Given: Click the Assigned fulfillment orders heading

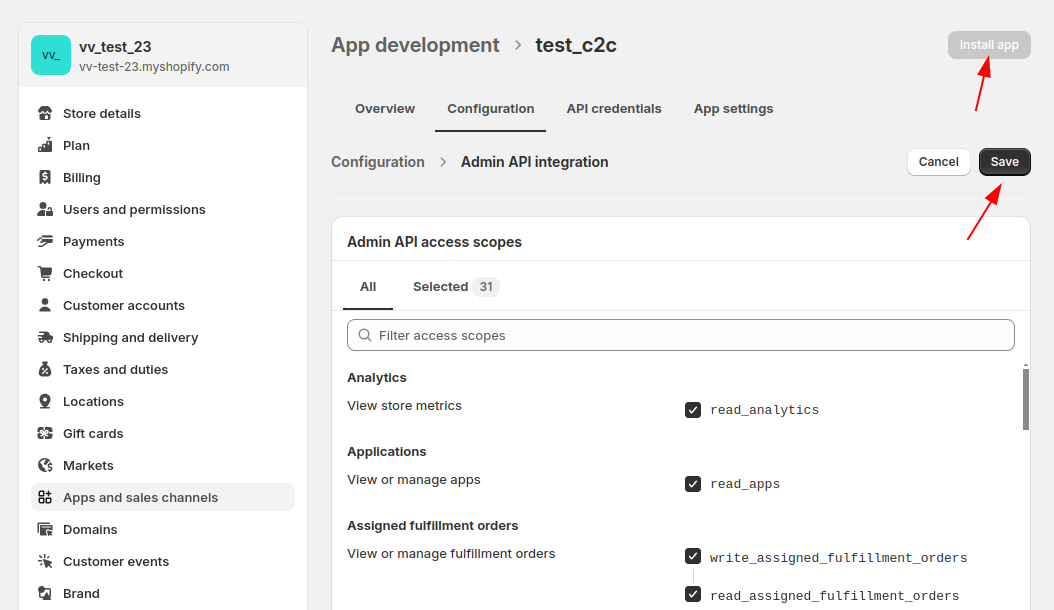Looking at the screenshot, I should [432, 525].
